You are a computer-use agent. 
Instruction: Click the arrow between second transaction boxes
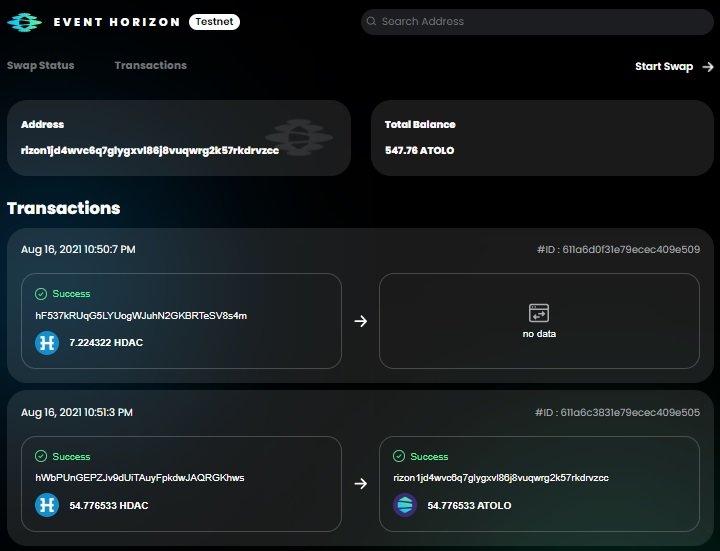360,484
